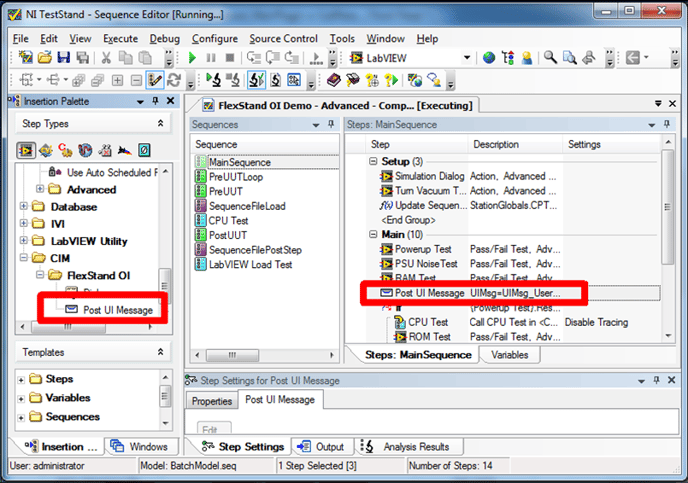This screenshot has height=483, width=688.
Task: Switch to the Output tab
Action: click(322, 447)
